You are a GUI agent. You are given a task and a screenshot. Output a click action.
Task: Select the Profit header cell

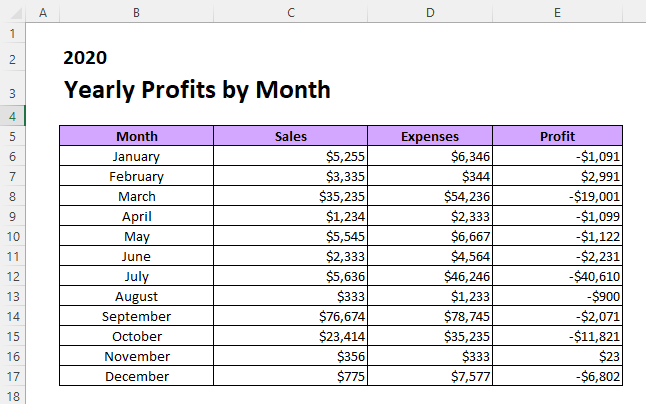pos(557,136)
